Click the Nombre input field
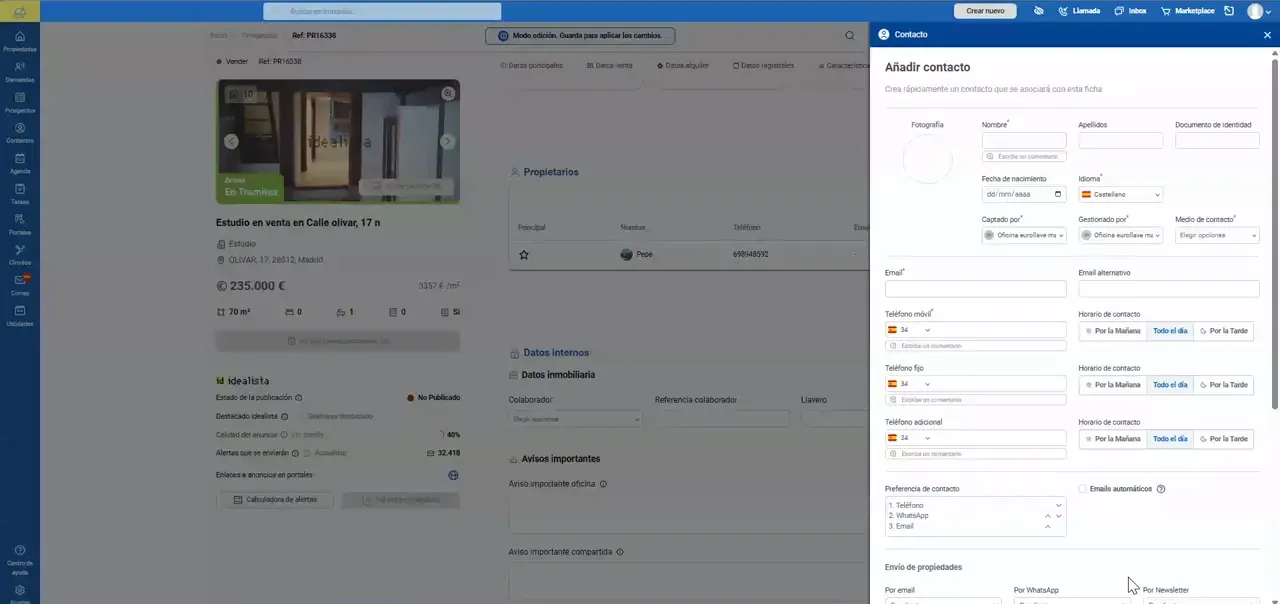1280x604 pixels. (x=1024, y=141)
